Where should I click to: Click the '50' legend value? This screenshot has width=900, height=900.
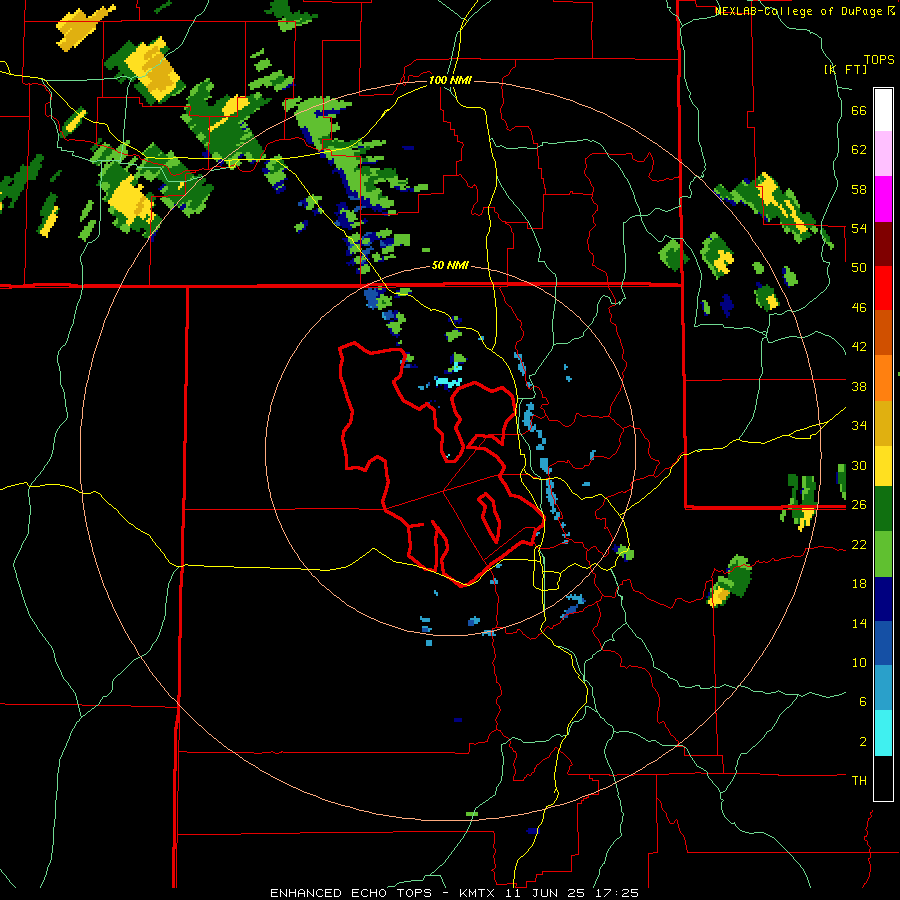click(859, 268)
